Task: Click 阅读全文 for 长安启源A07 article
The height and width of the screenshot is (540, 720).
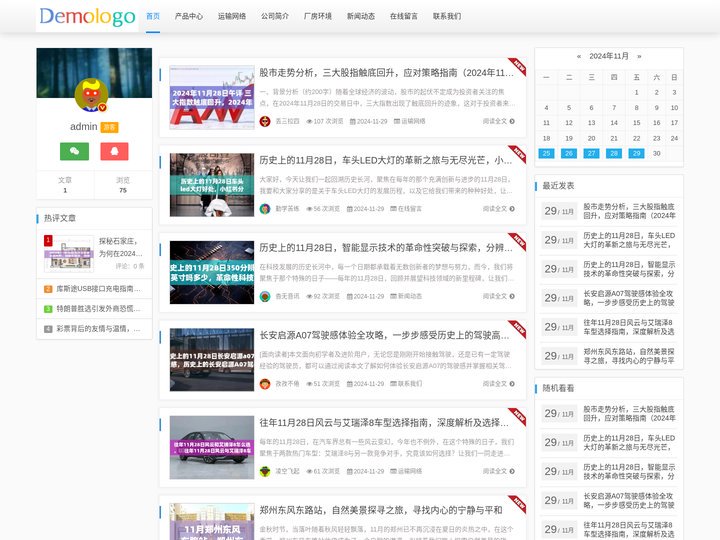Action: pyautogui.click(x=499, y=383)
